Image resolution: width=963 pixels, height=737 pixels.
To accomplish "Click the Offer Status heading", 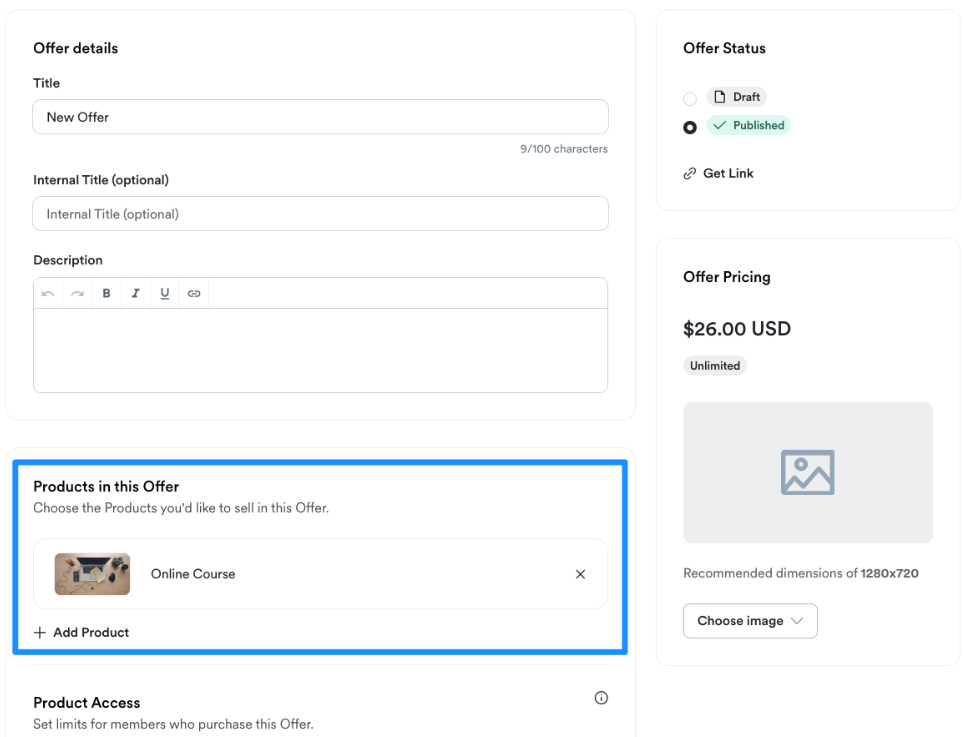I will [724, 48].
